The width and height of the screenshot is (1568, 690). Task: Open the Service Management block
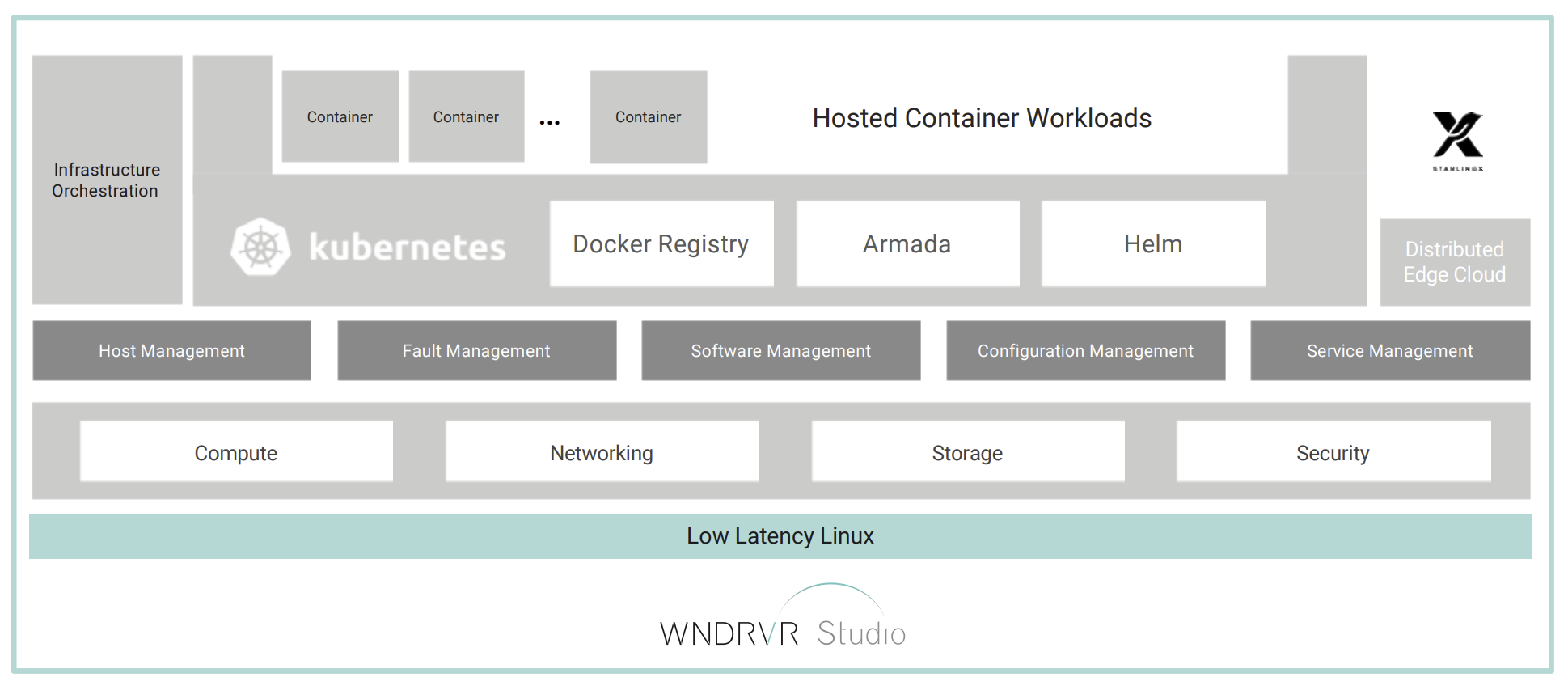(1390, 350)
